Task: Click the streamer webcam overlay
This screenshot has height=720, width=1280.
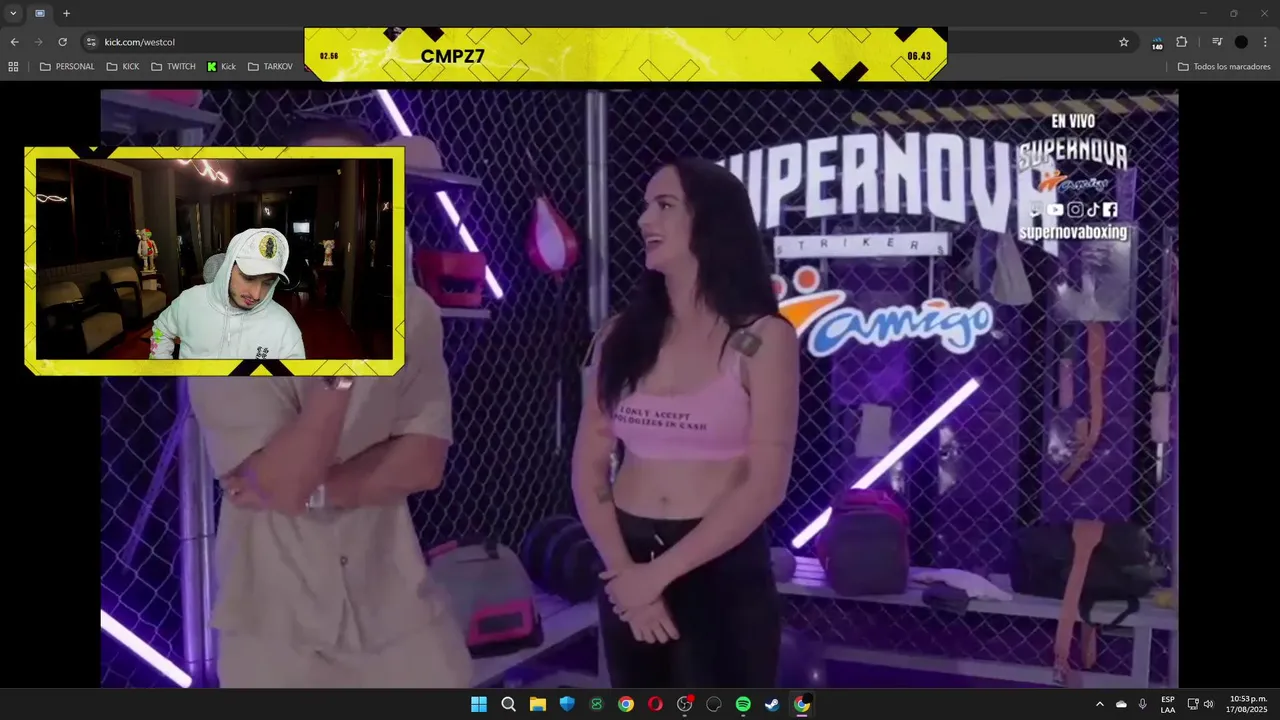Action: click(x=214, y=260)
